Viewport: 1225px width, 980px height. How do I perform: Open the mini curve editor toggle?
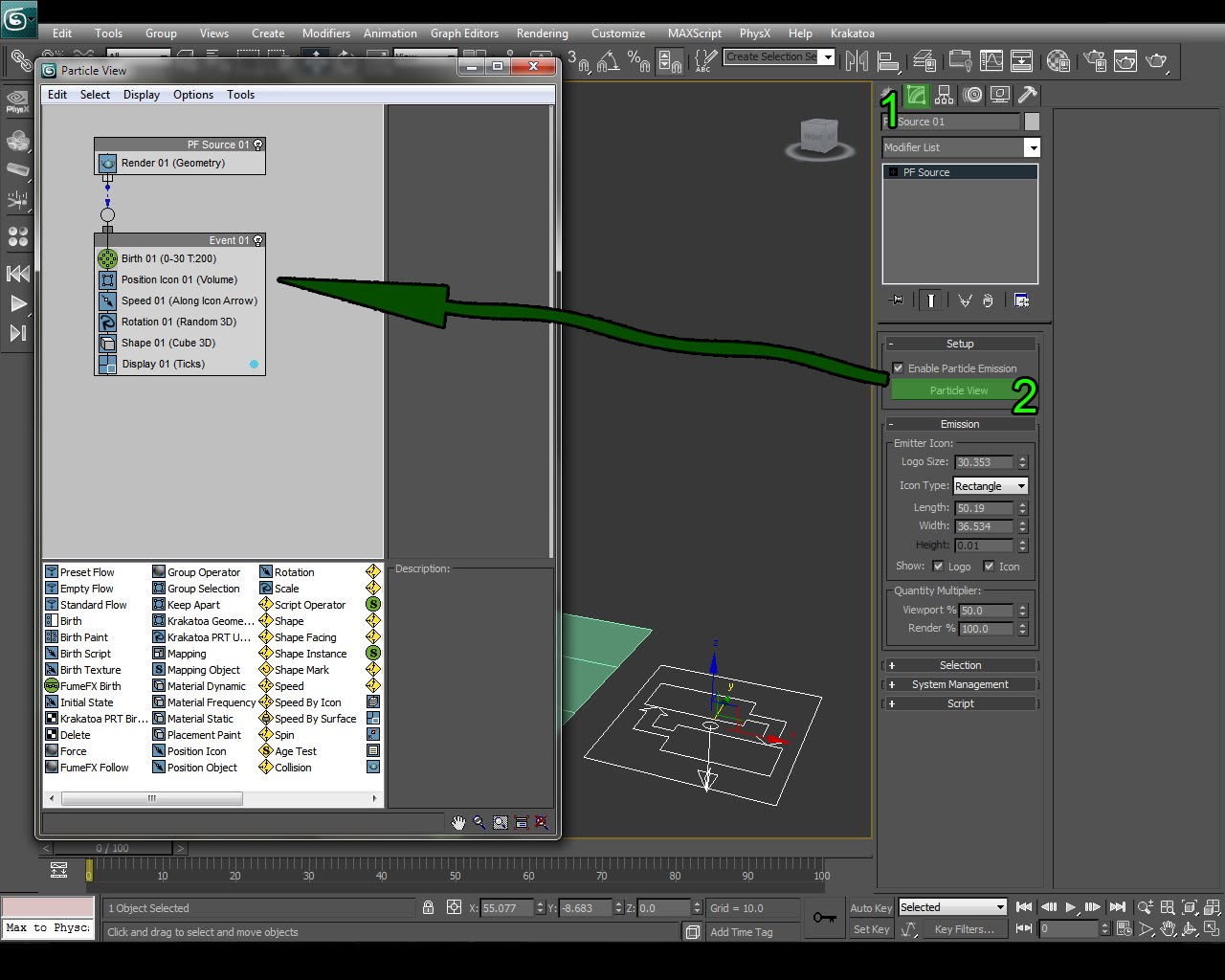click(x=58, y=870)
